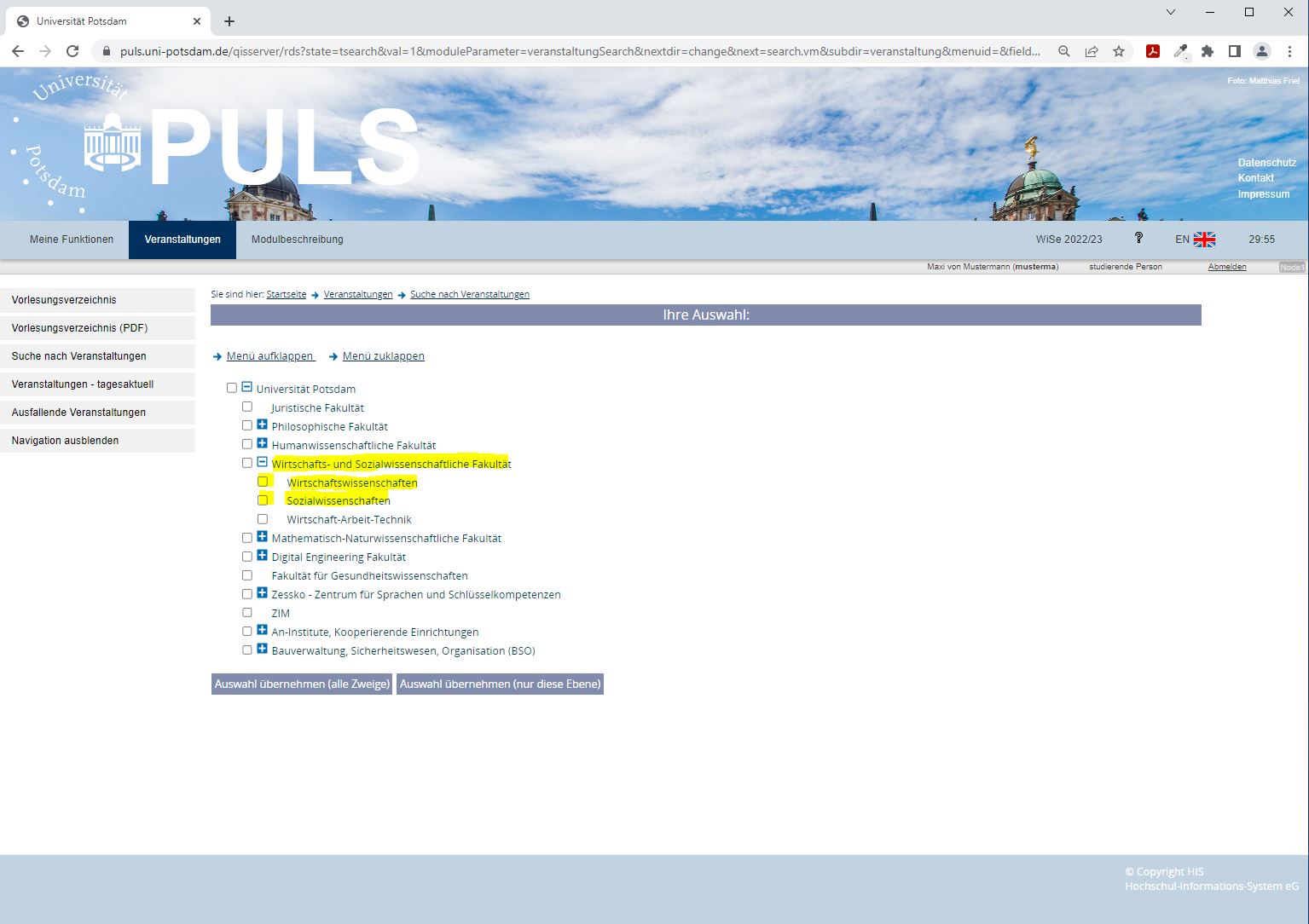Open the Datenschutz link
The width and height of the screenshot is (1309, 924).
(1267, 163)
